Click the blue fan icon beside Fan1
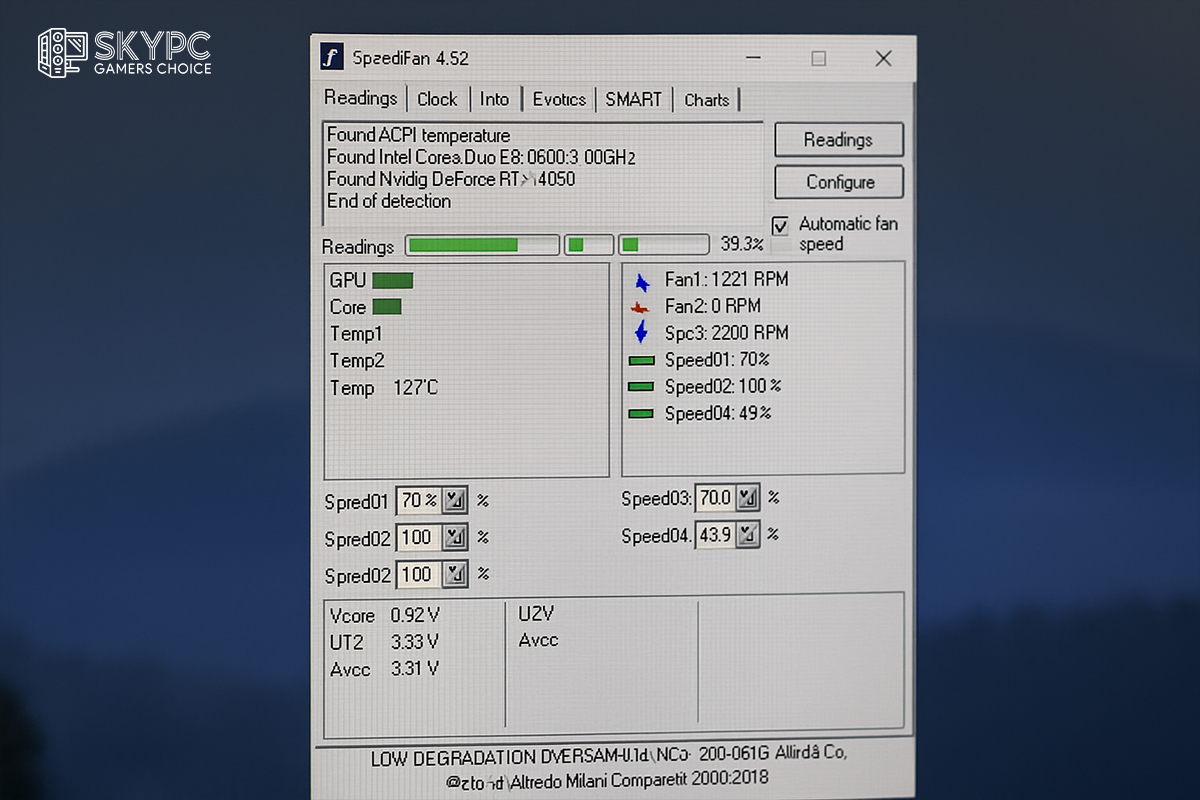Image resolution: width=1200 pixels, height=800 pixels. pos(642,281)
